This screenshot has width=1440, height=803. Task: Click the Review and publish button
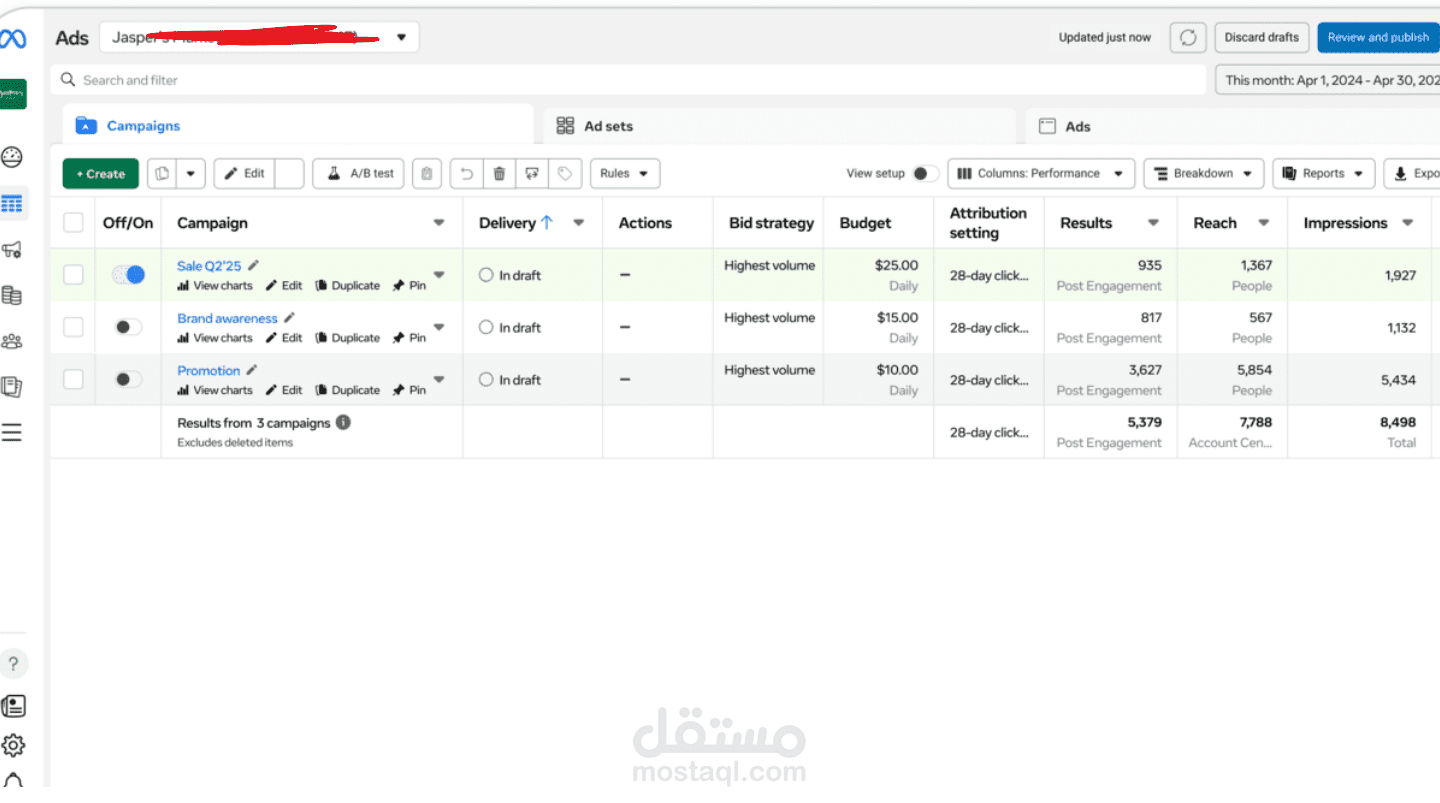[1378, 37]
